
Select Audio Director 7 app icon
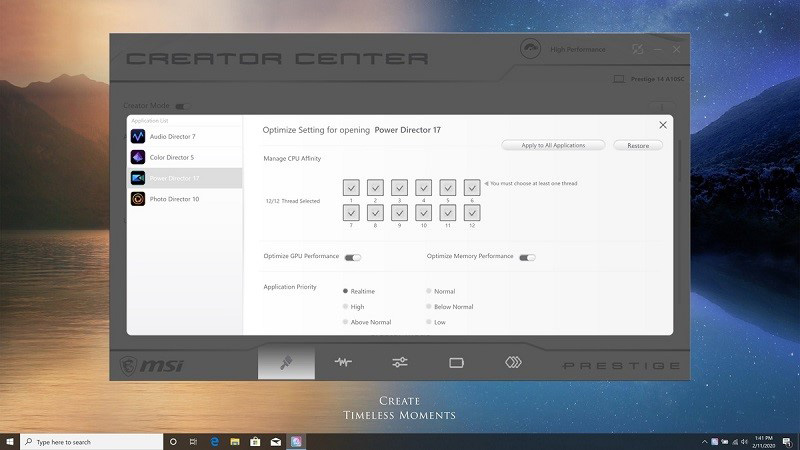(x=138, y=136)
